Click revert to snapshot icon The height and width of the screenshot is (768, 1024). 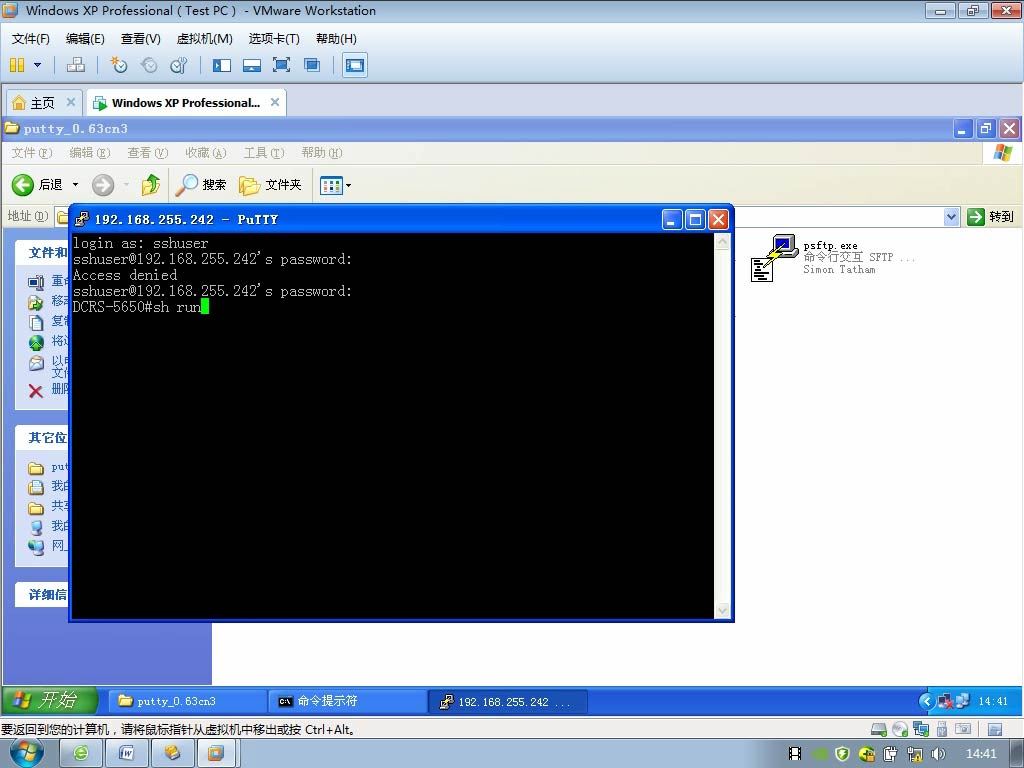(149, 65)
